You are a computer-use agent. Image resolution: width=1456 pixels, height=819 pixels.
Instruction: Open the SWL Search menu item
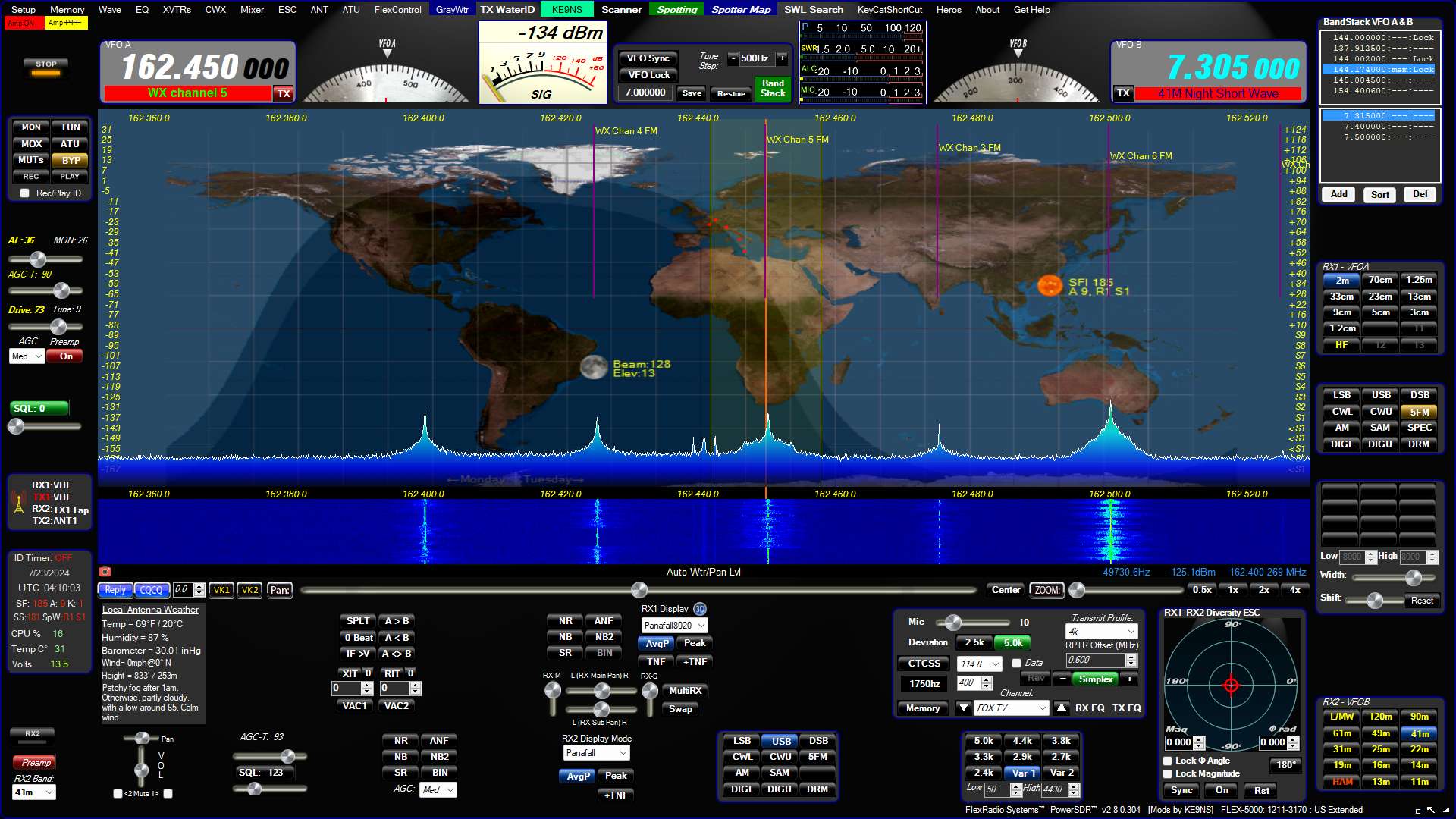tap(814, 9)
